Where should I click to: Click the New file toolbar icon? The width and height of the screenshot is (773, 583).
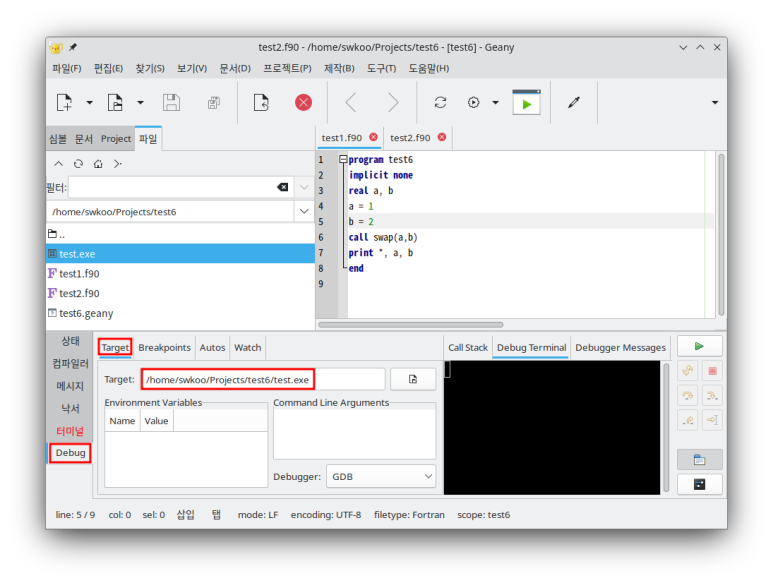click(x=65, y=103)
